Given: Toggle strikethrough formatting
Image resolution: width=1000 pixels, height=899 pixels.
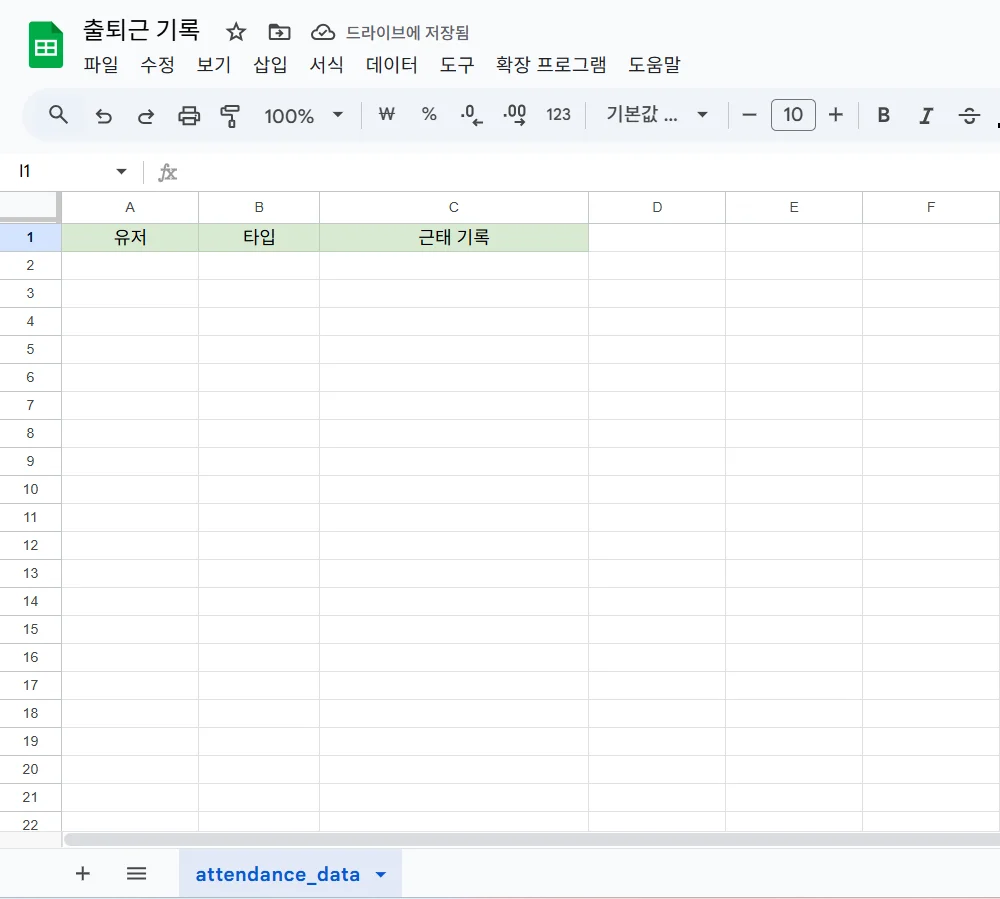Looking at the screenshot, I should tap(968, 116).
